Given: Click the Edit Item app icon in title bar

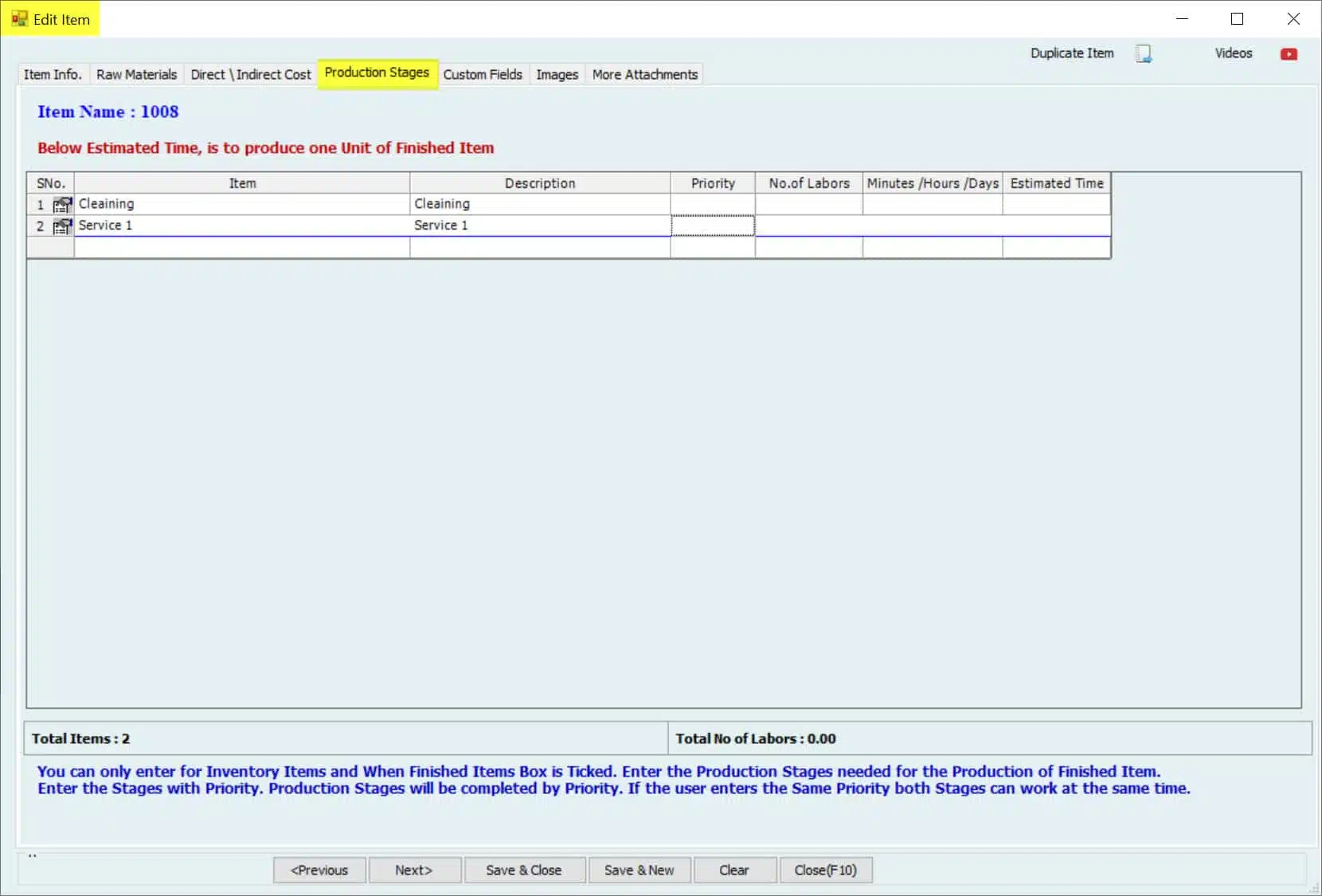Looking at the screenshot, I should [x=19, y=19].
